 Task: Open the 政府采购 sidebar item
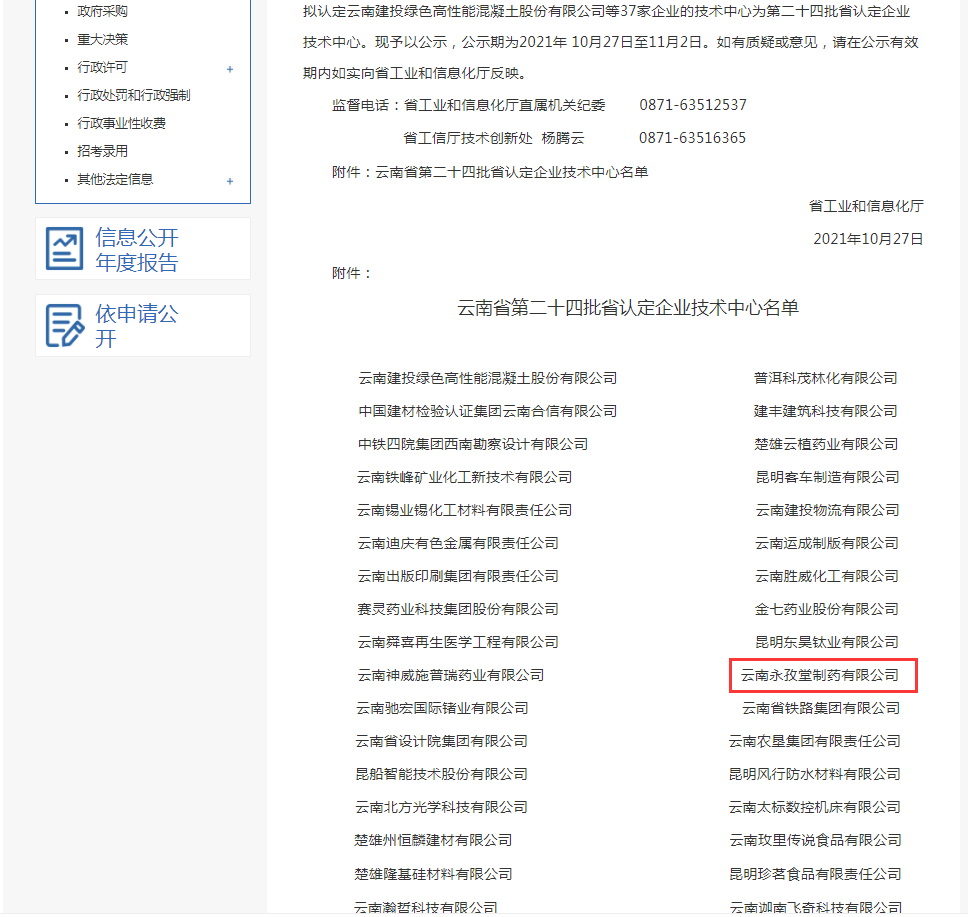pos(102,11)
